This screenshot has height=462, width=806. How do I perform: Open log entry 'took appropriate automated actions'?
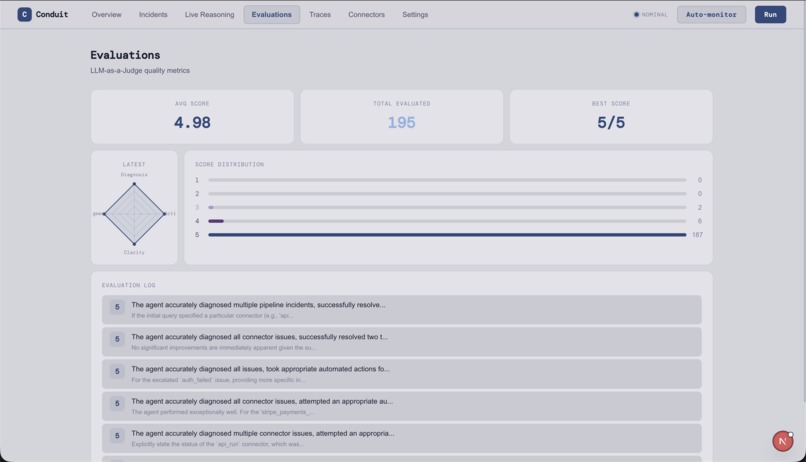point(401,374)
